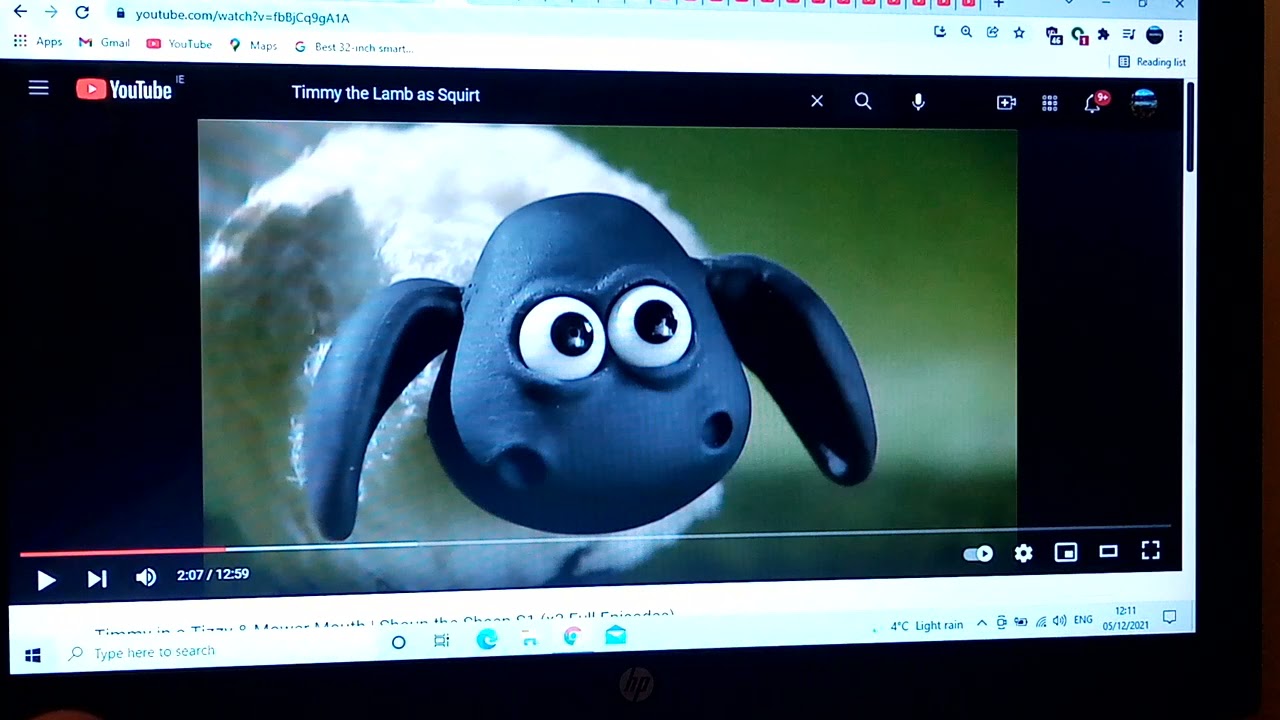Viewport: 1280px width, 720px height.
Task: Open the Action Center notifications
Action: [x=1169, y=616]
